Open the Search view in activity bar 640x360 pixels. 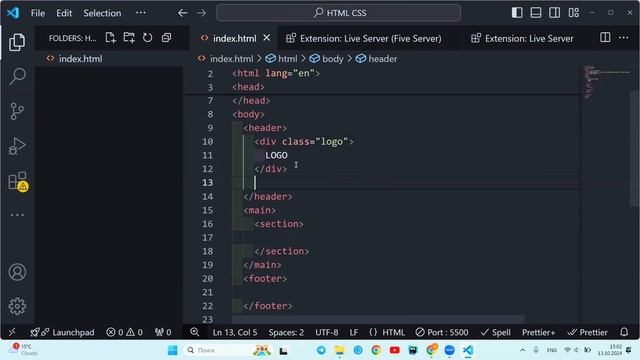[17, 76]
